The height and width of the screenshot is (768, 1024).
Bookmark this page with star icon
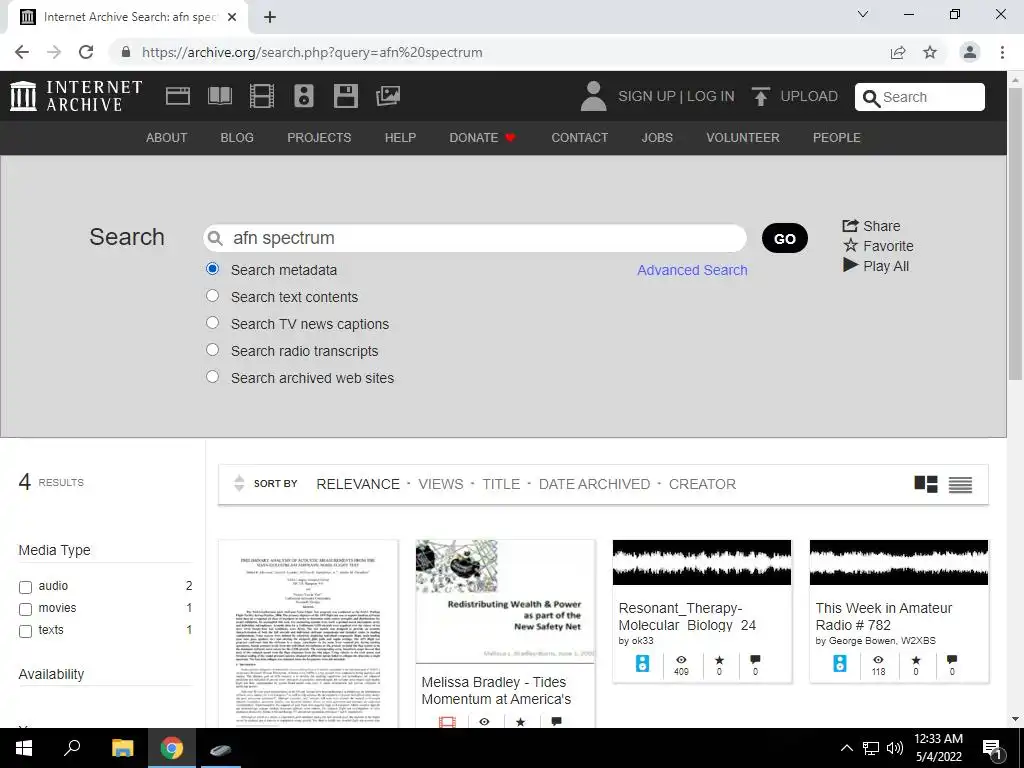coord(930,52)
